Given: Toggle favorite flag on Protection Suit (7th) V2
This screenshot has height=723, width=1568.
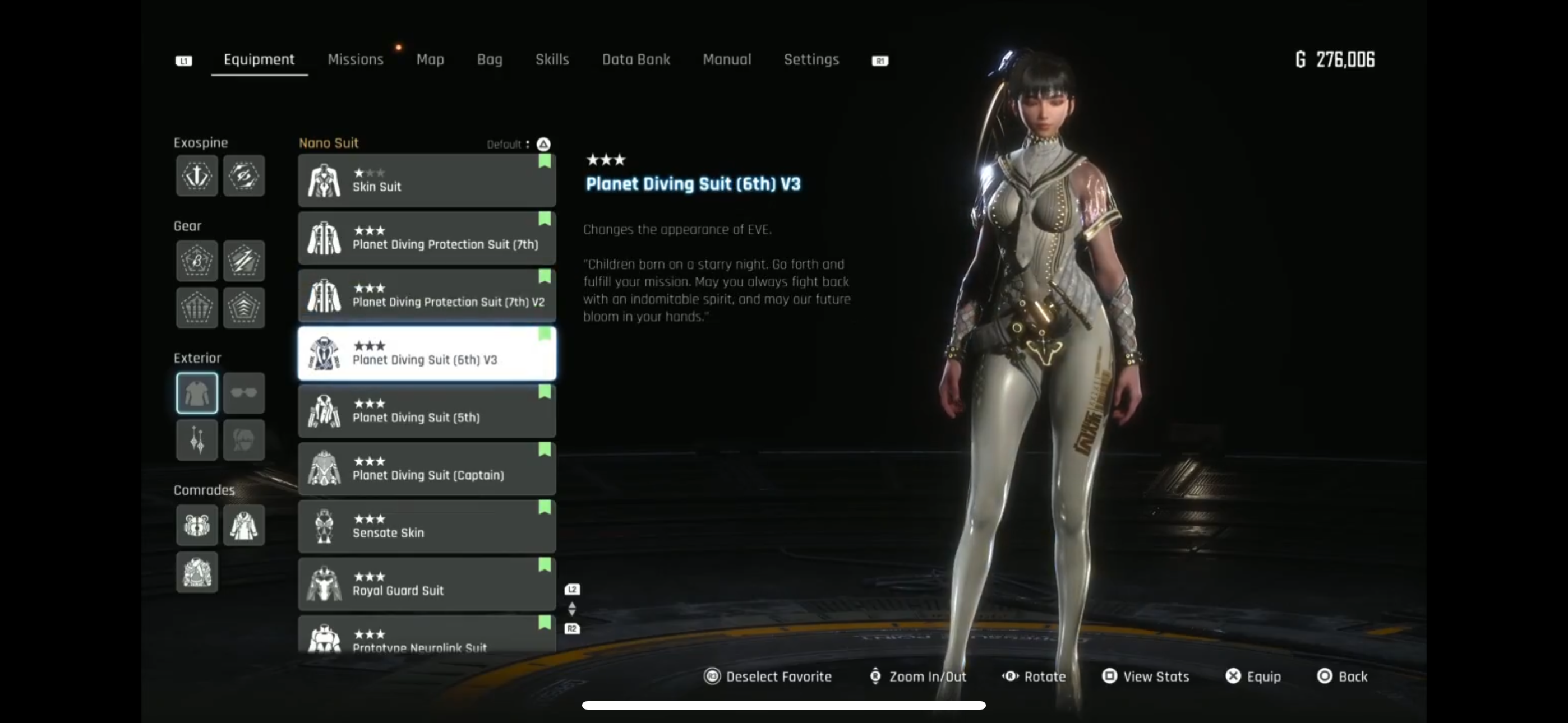Looking at the screenshot, I should (545, 276).
